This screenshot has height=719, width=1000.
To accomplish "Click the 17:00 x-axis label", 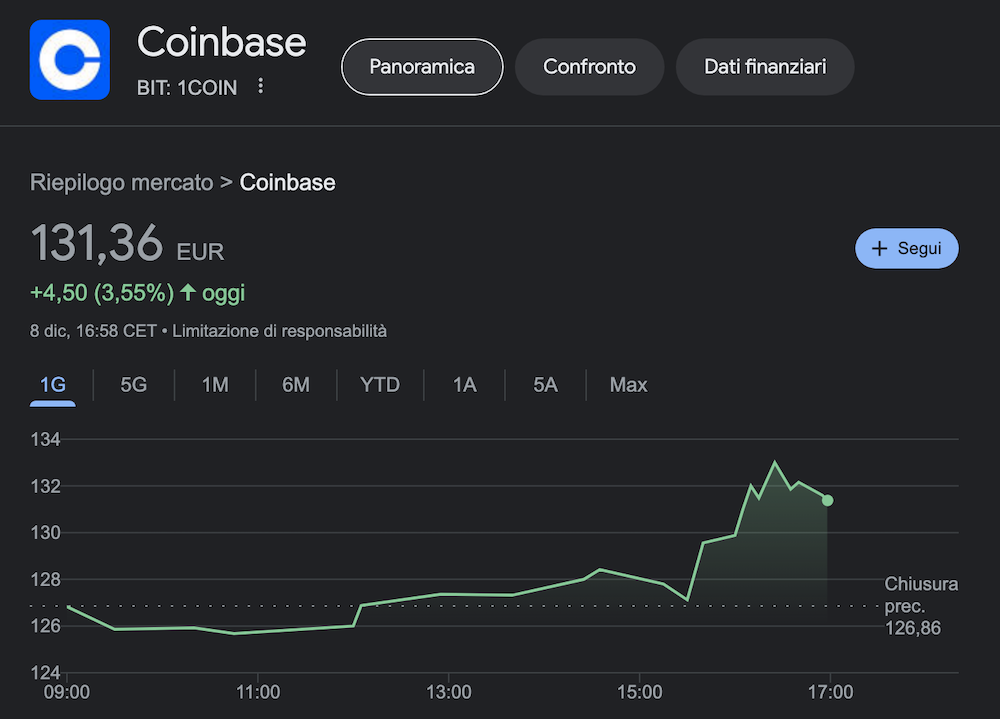I will 830,692.
